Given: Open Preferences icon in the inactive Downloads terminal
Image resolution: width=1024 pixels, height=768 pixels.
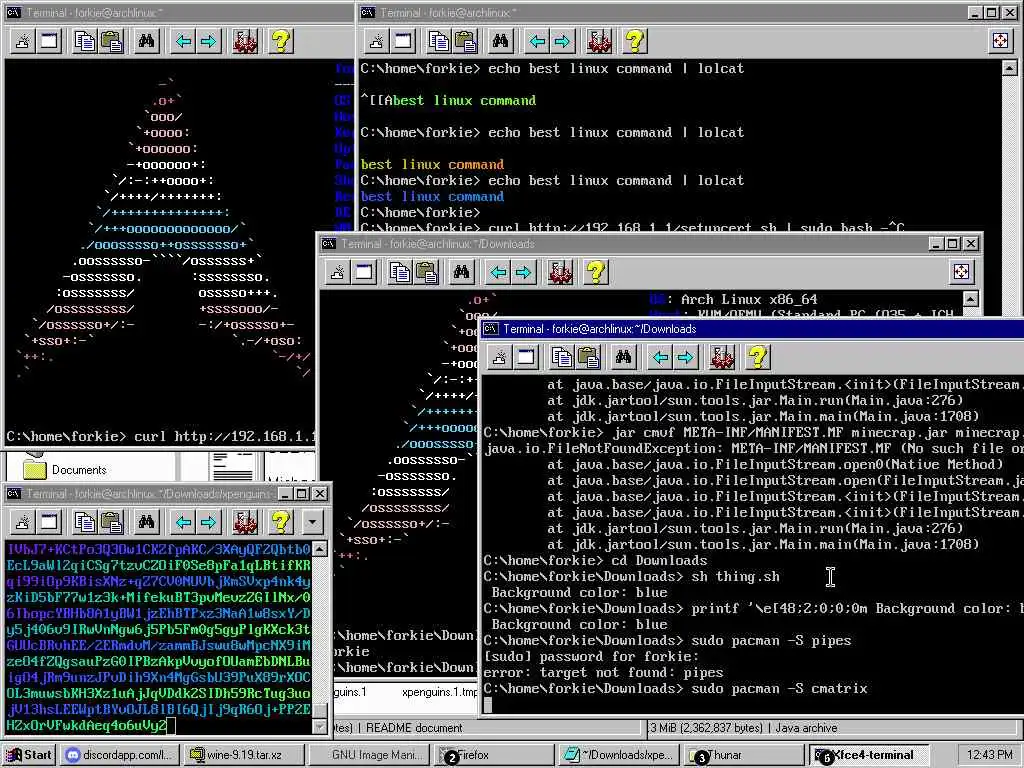Looking at the screenshot, I should pos(560,272).
